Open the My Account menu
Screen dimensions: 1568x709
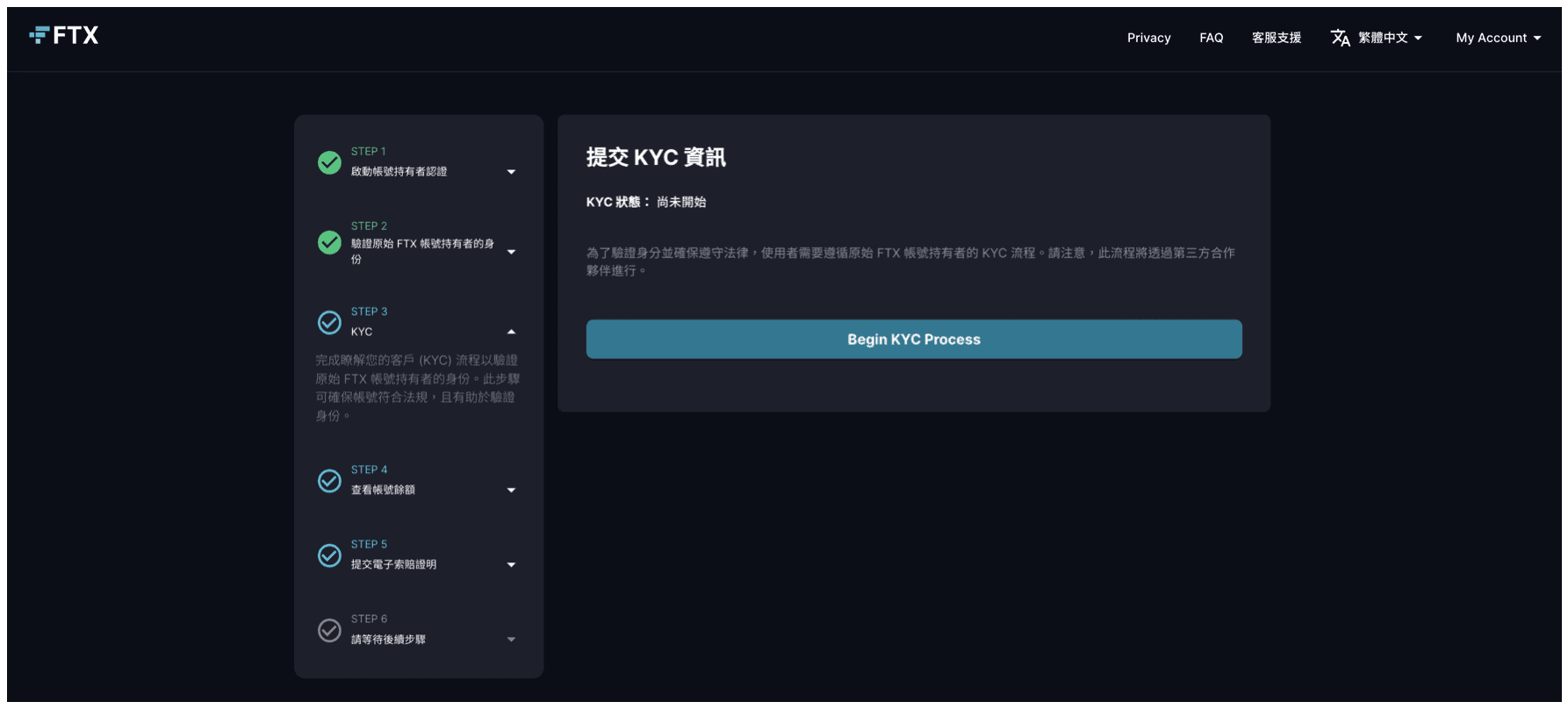1498,38
